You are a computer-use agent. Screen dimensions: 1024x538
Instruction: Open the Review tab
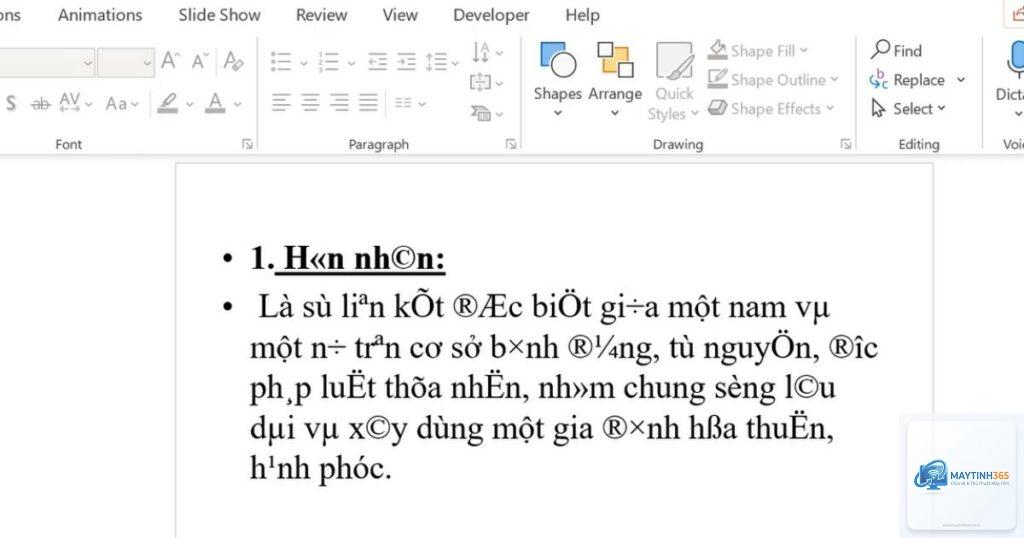321,15
